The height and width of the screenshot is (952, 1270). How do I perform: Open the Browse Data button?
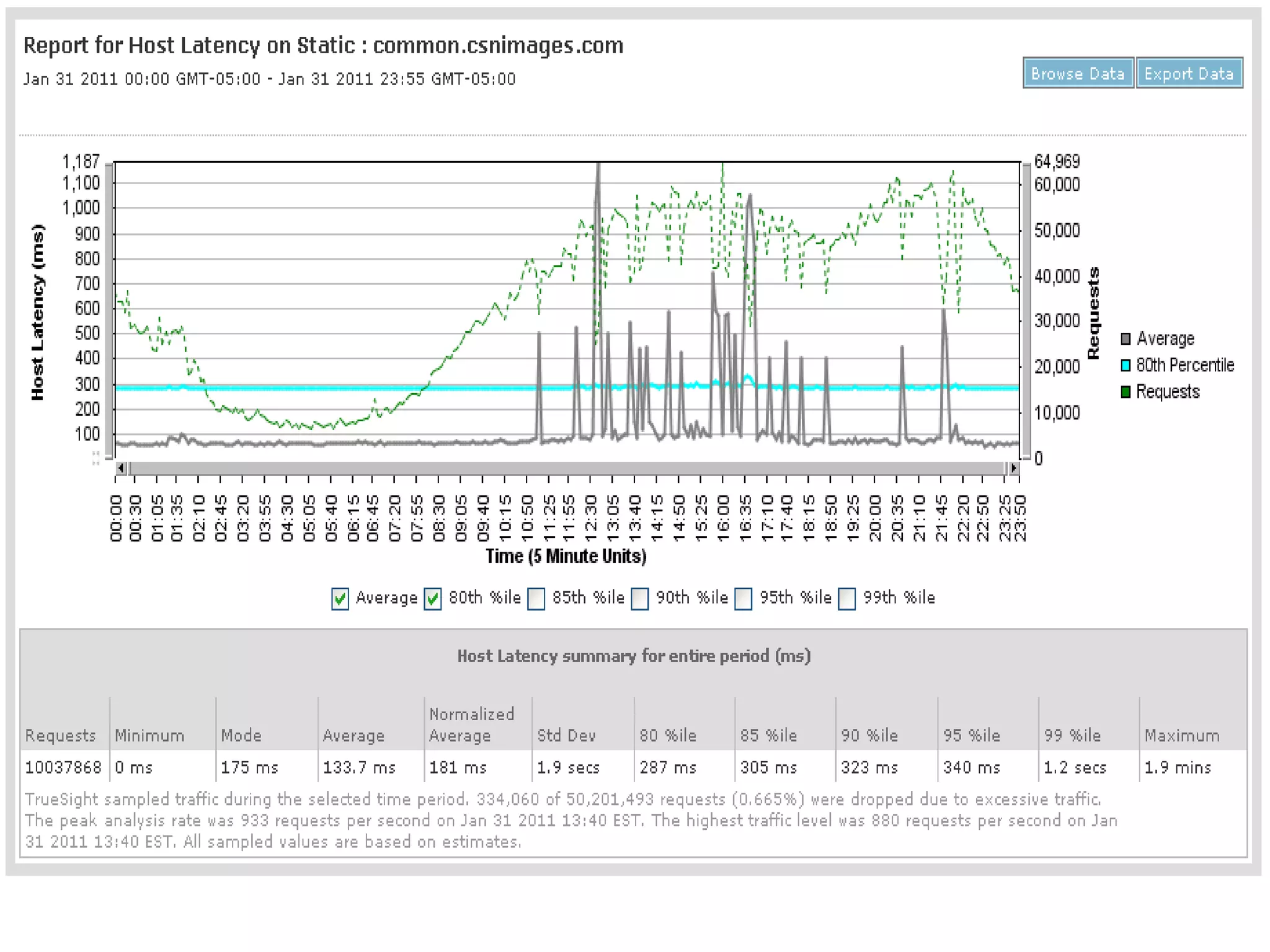1078,74
